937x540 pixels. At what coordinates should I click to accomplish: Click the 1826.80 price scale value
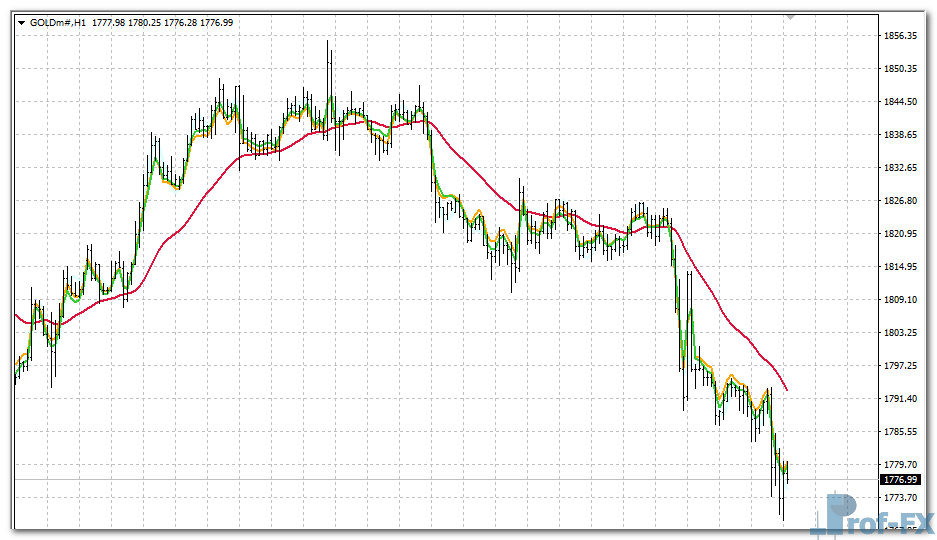901,201
